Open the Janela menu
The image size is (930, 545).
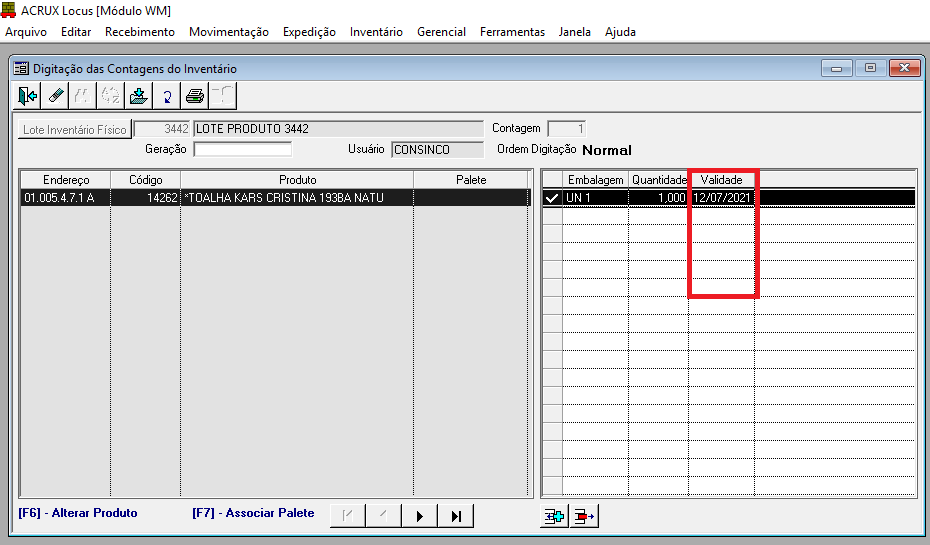click(x=574, y=32)
